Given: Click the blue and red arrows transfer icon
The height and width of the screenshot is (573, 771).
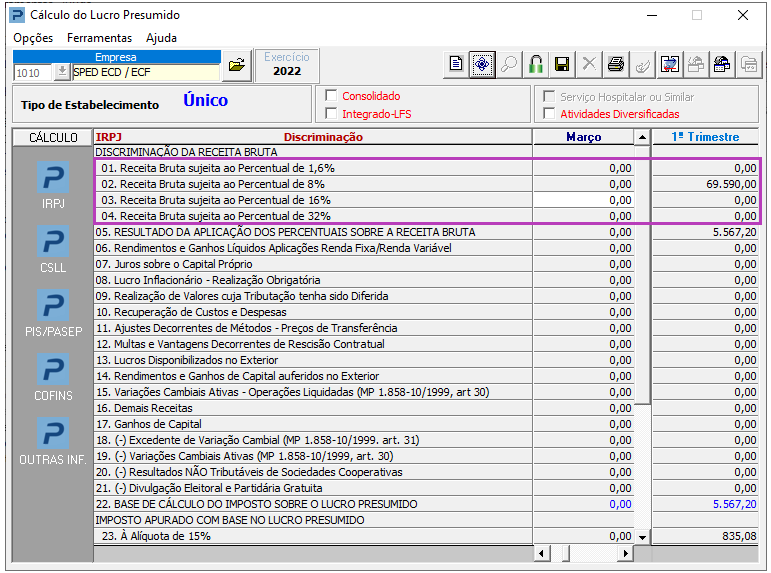Looking at the screenshot, I should tap(669, 64).
